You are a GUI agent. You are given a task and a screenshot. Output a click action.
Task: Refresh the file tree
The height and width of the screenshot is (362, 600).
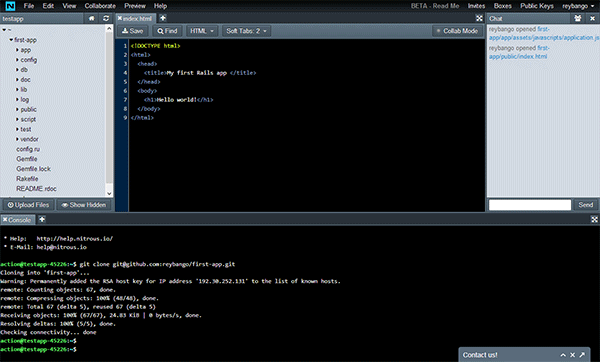106,18
